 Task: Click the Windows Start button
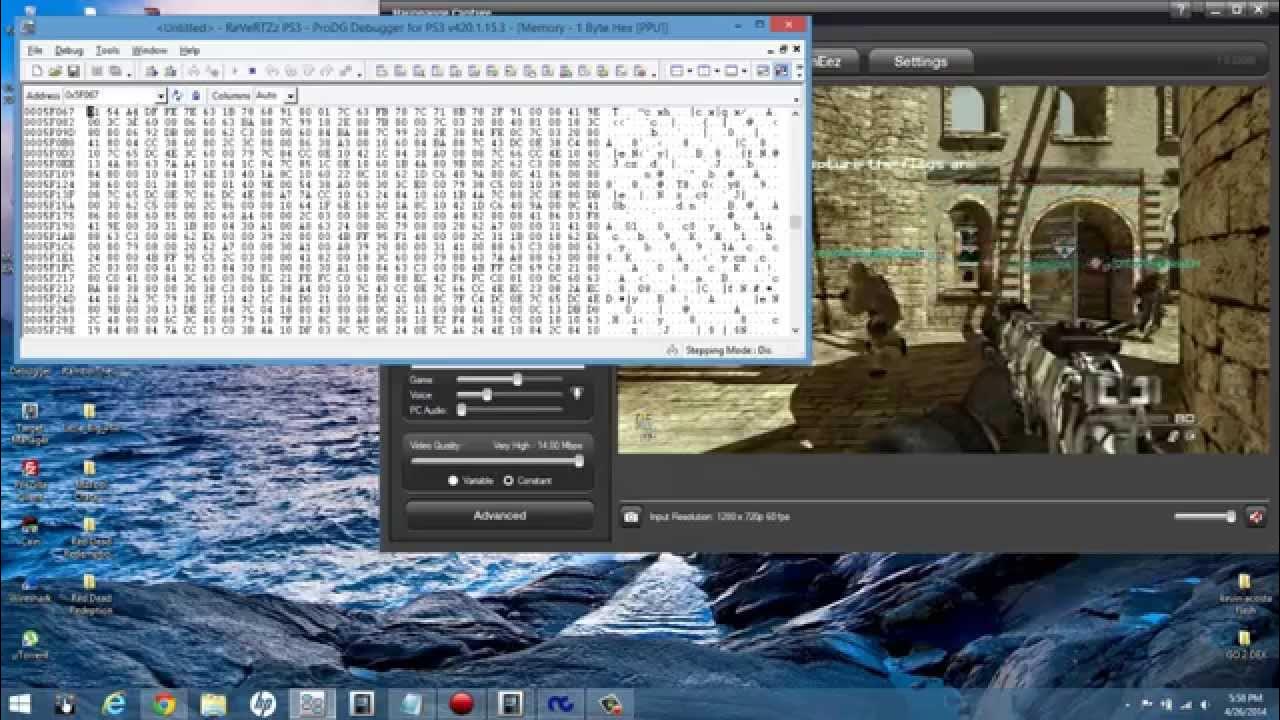pos(19,704)
